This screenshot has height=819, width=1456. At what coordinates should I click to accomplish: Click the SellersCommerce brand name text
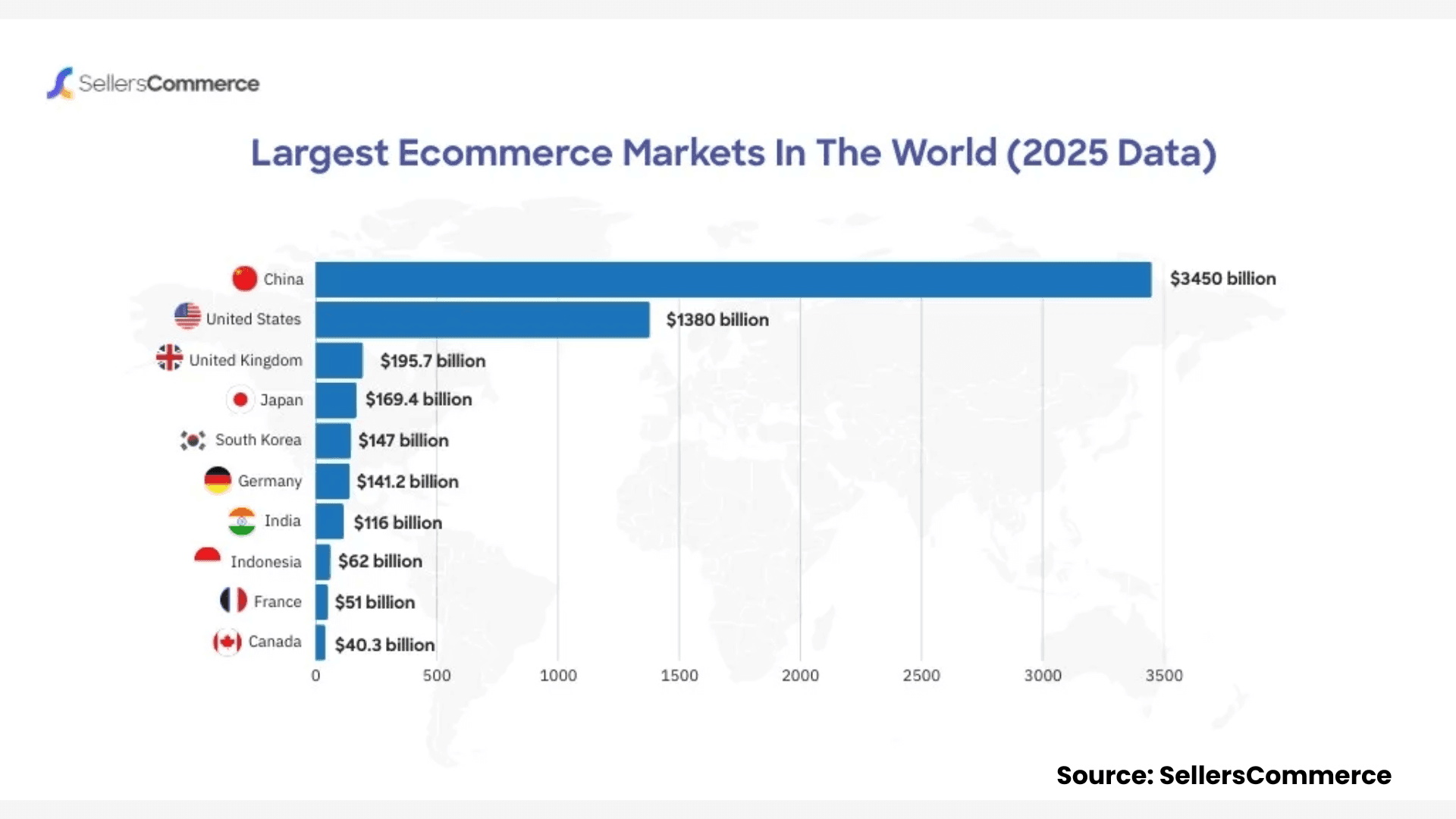(169, 83)
